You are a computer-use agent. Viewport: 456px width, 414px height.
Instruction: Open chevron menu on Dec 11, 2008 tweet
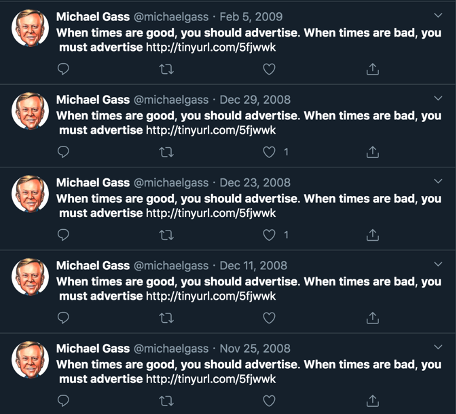tap(438, 264)
